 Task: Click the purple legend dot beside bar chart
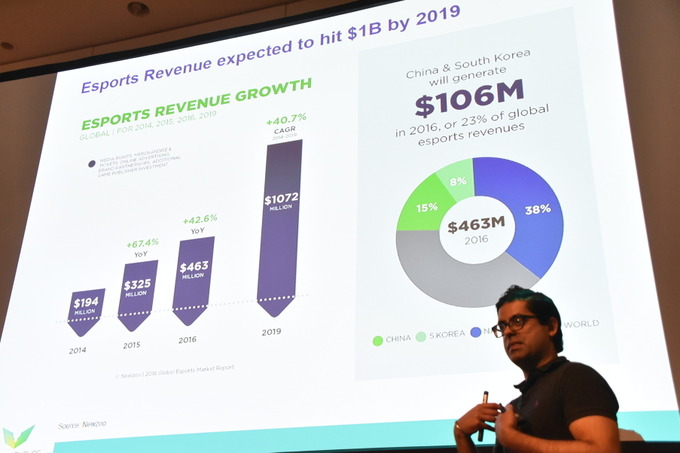pyautogui.click(x=92, y=164)
